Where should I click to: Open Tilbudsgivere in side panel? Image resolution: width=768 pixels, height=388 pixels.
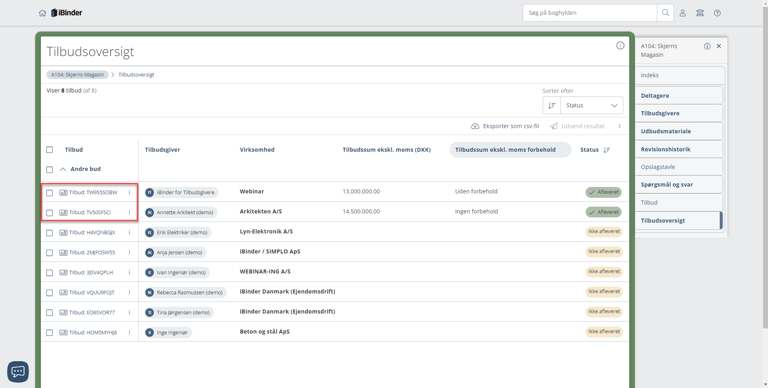[x=679, y=113]
